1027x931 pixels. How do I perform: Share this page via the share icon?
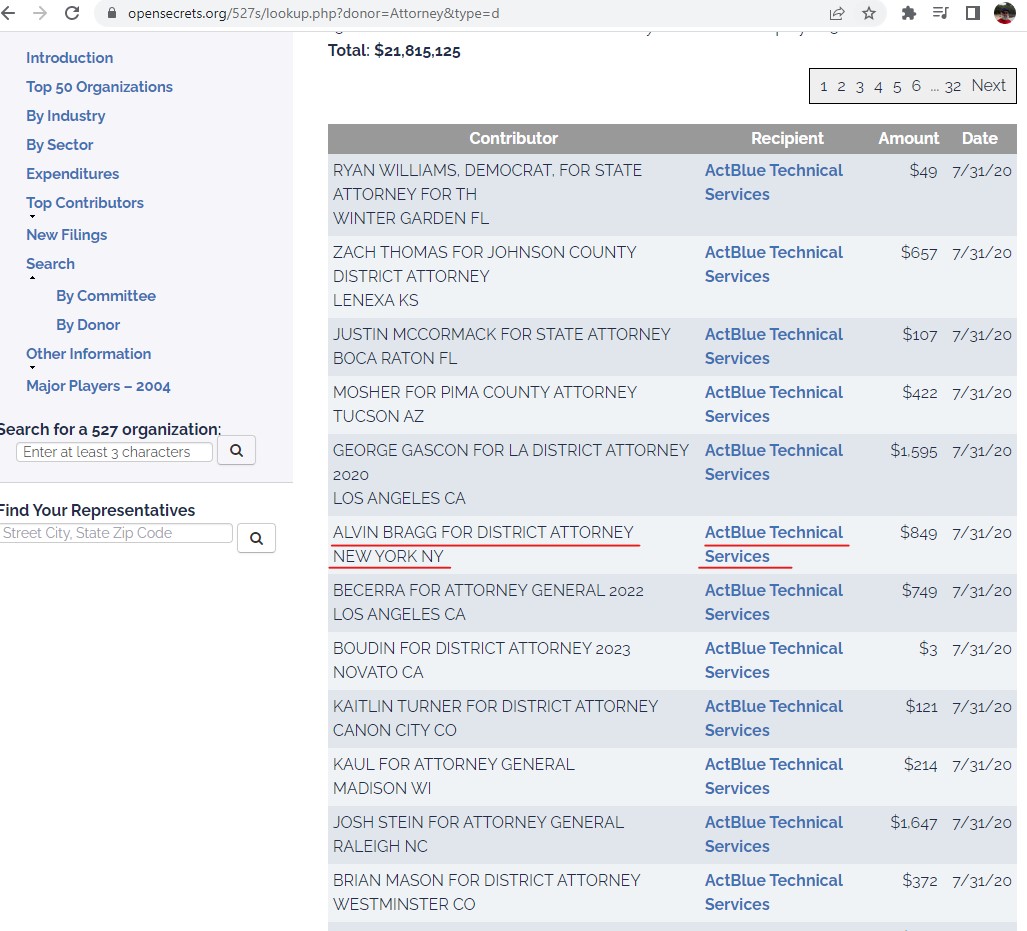pos(837,13)
